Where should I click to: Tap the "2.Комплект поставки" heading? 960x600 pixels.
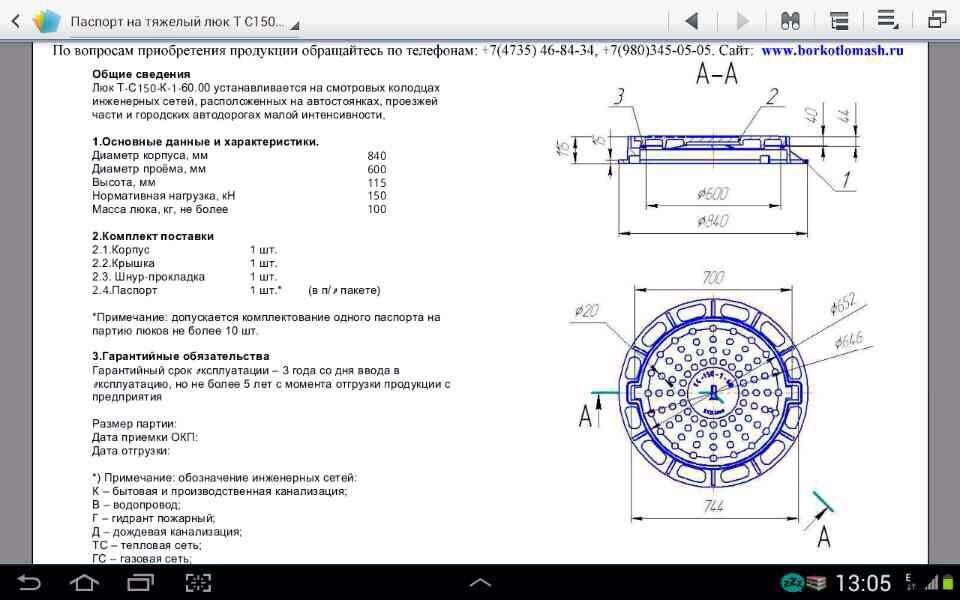click(x=152, y=236)
